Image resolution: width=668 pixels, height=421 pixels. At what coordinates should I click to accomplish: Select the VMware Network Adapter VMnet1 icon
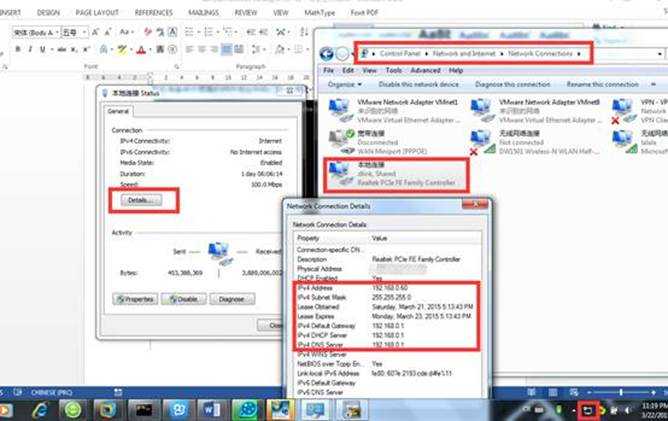[x=340, y=110]
